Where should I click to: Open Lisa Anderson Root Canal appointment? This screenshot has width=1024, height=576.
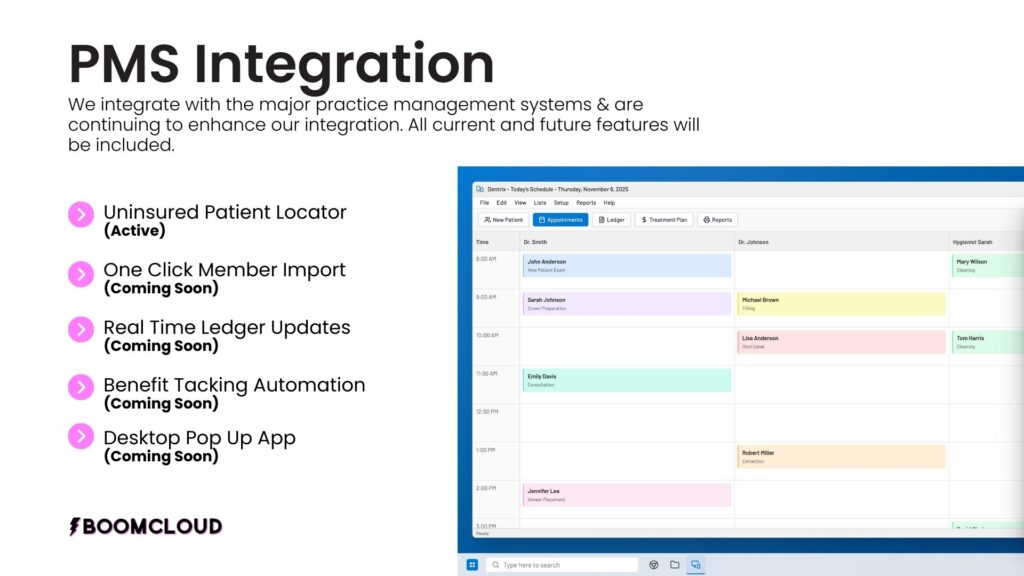point(841,342)
